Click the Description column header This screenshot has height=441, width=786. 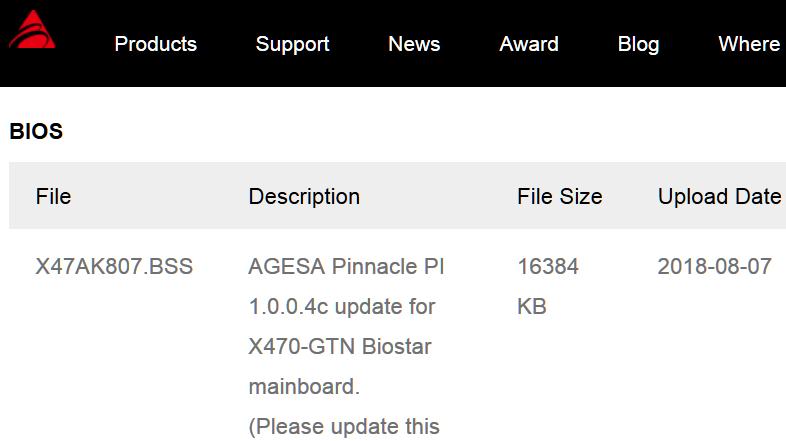(x=304, y=196)
